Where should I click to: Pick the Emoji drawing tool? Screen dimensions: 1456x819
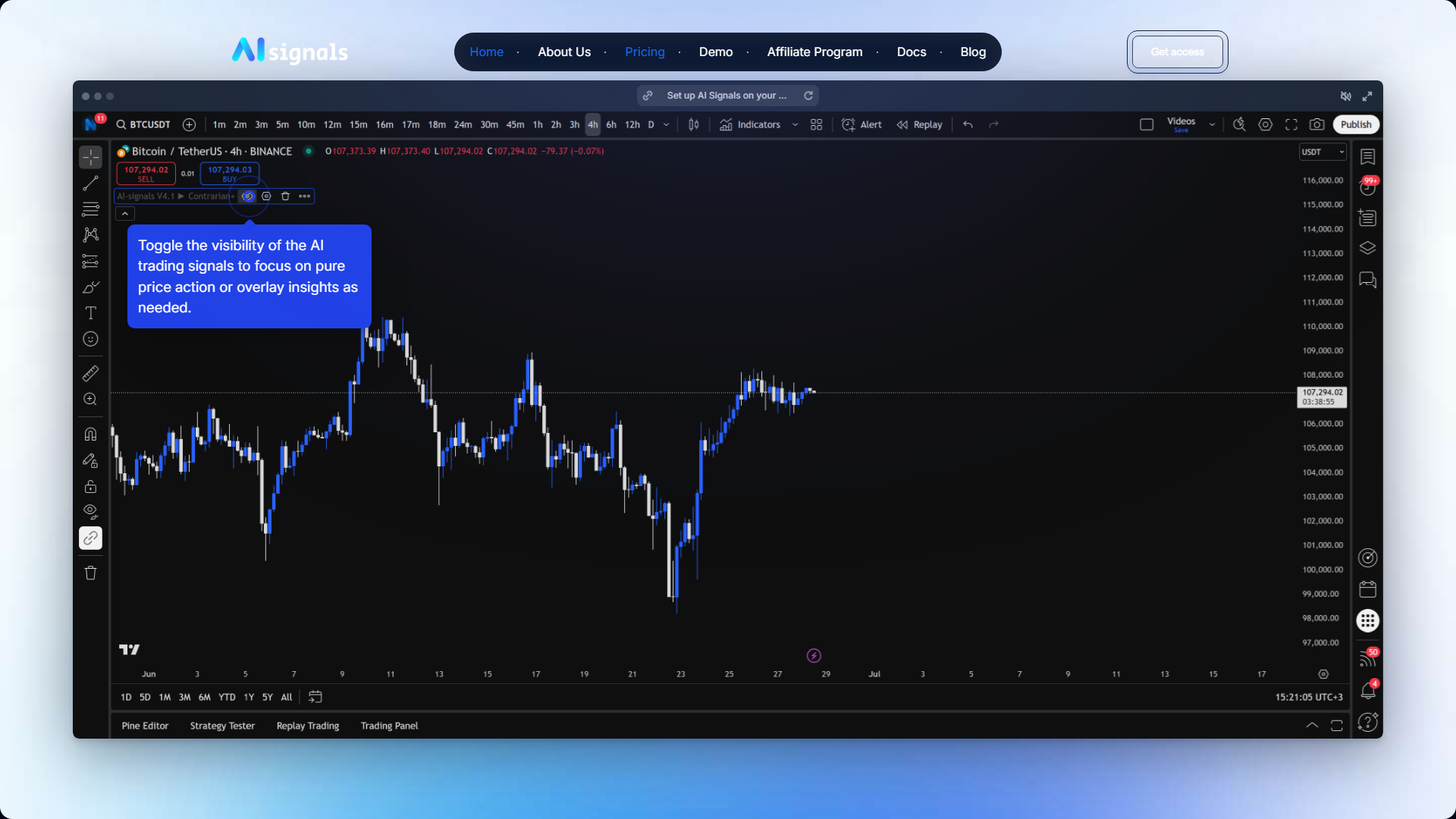click(x=90, y=339)
